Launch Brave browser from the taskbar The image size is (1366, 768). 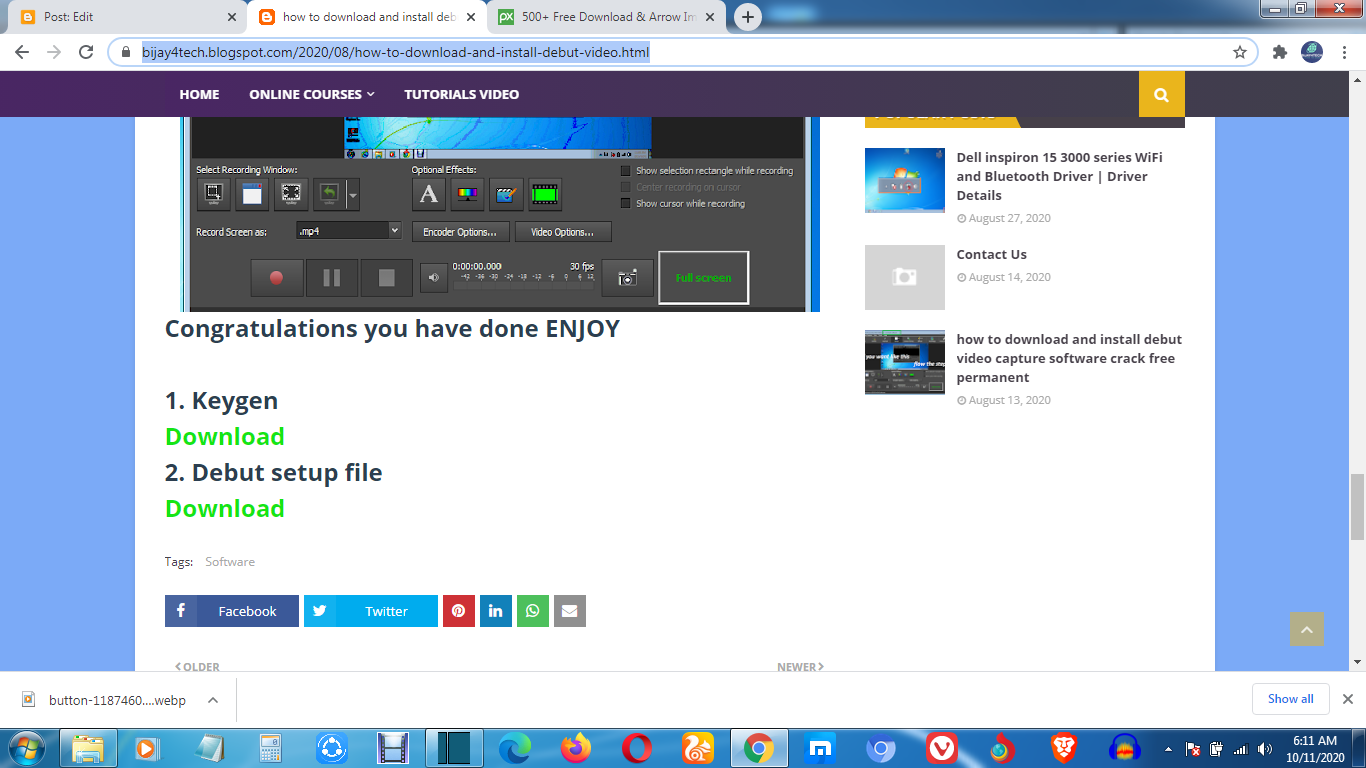1063,748
